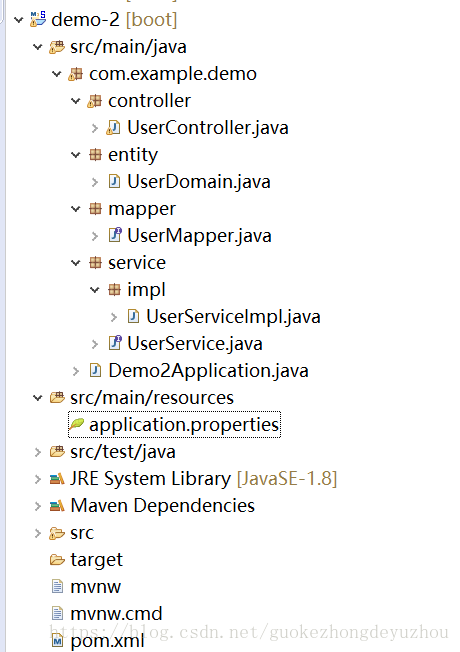The height and width of the screenshot is (652, 460).
Task: Select the 'com.example.demo' package name
Action: 173,74
